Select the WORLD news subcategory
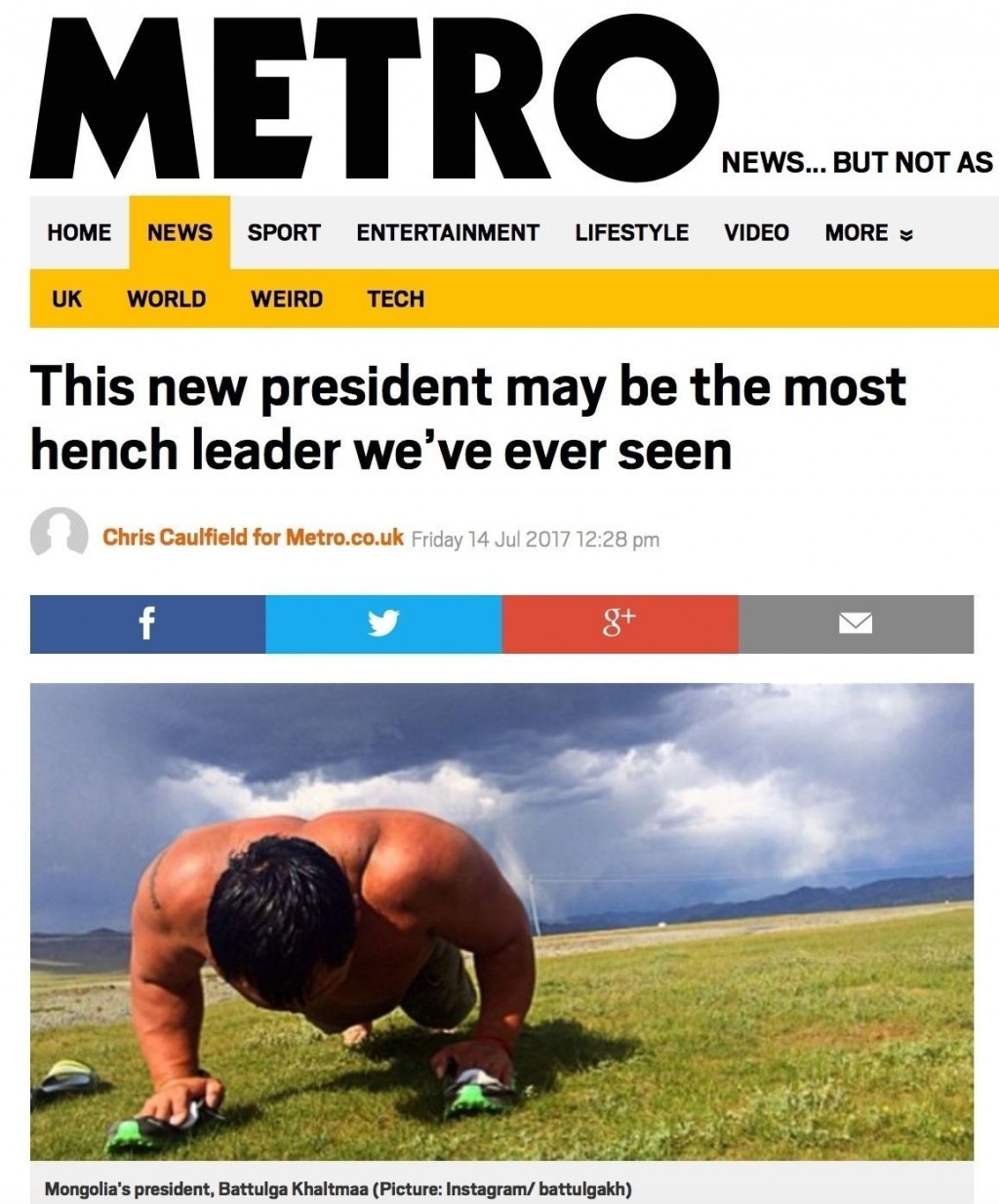 [x=167, y=299]
